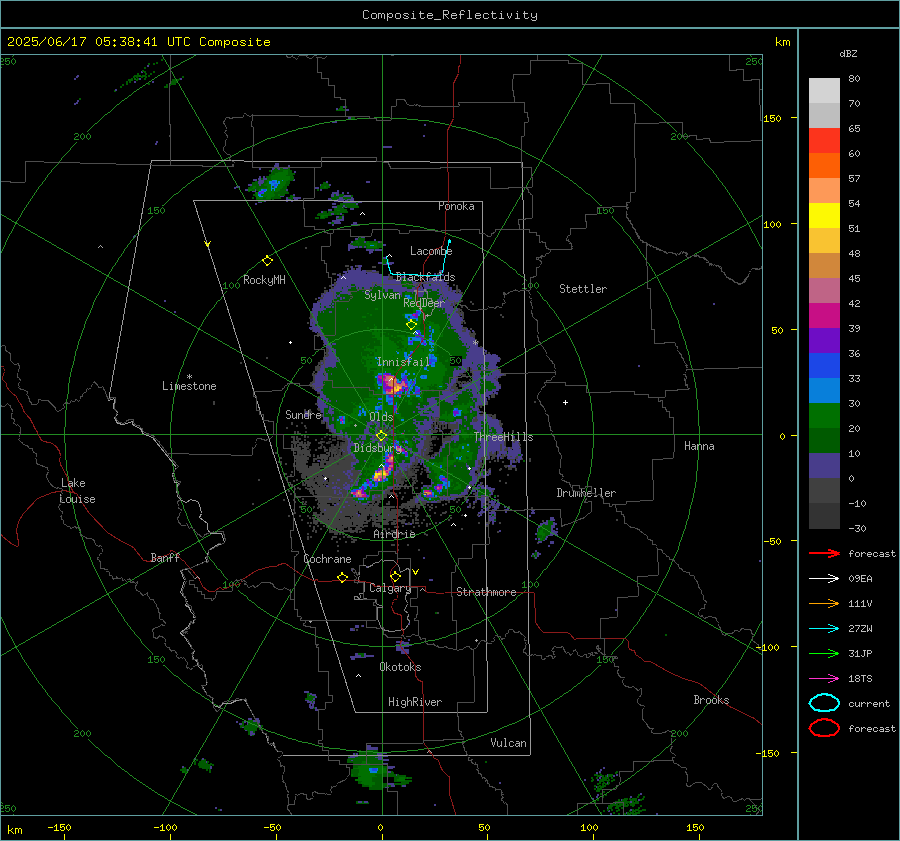Pick the blue 36-33 dBZ swatch

point(824,365)
